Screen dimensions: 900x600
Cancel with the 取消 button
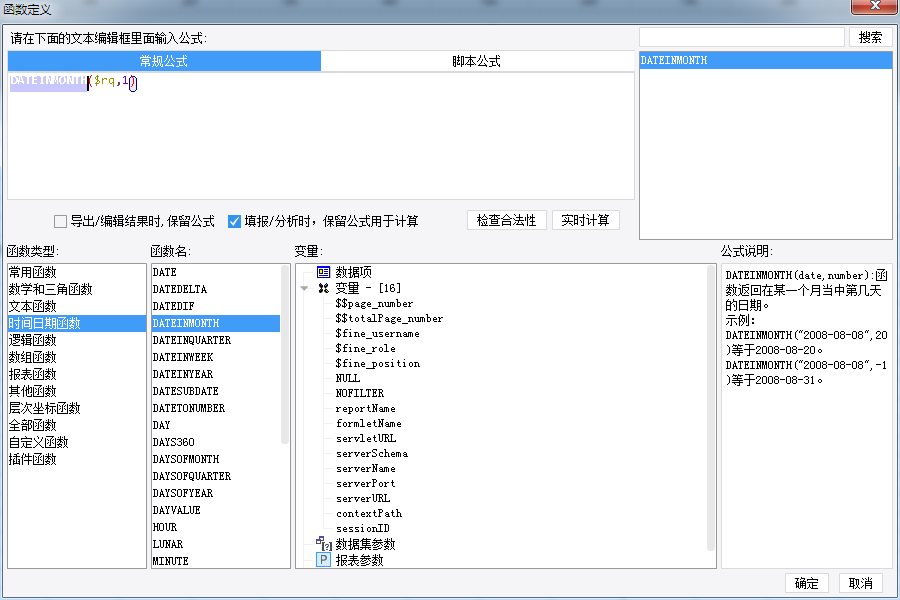click(860, 583)
